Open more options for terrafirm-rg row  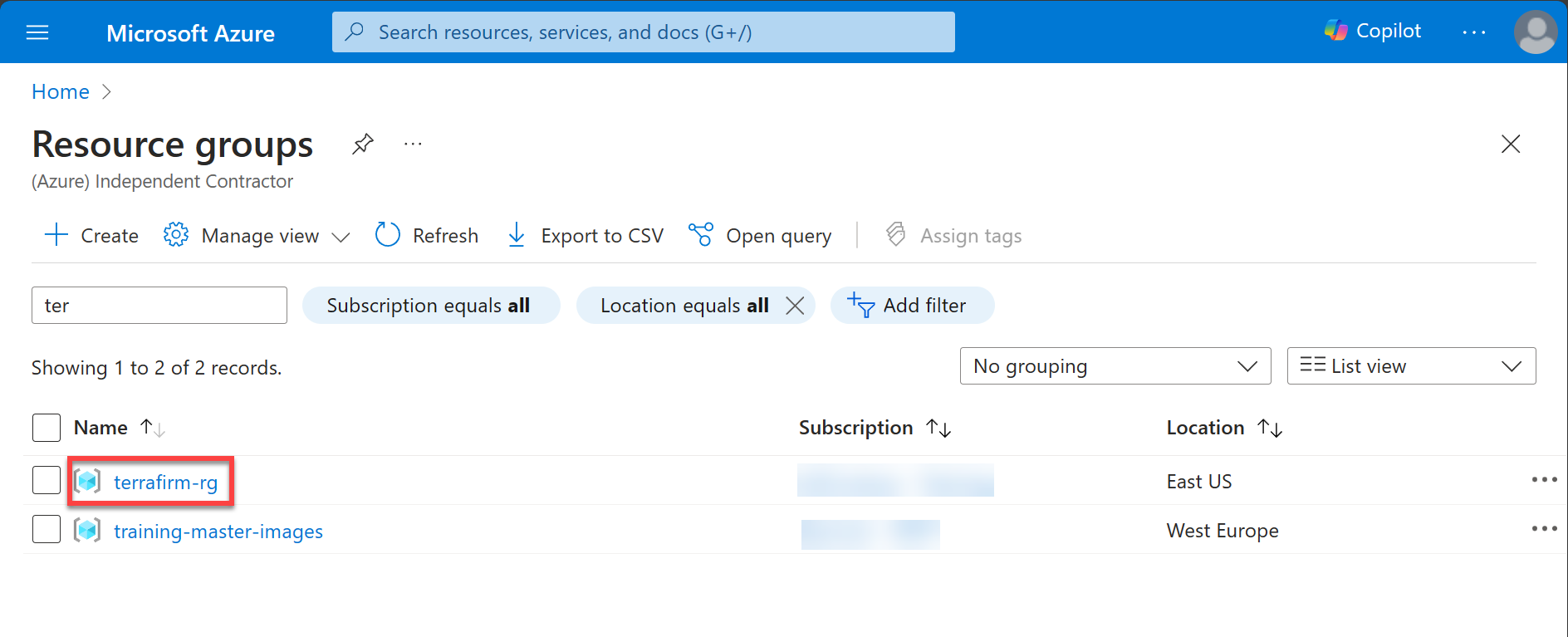tap(1544, 480)
